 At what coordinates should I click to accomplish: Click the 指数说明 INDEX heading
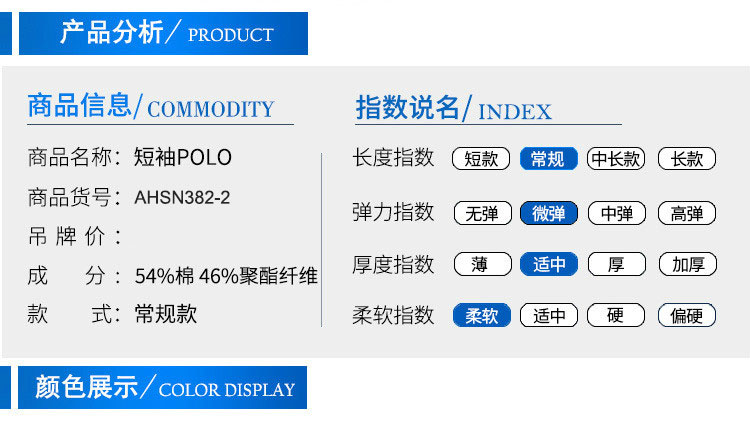(x=453, y=109)
